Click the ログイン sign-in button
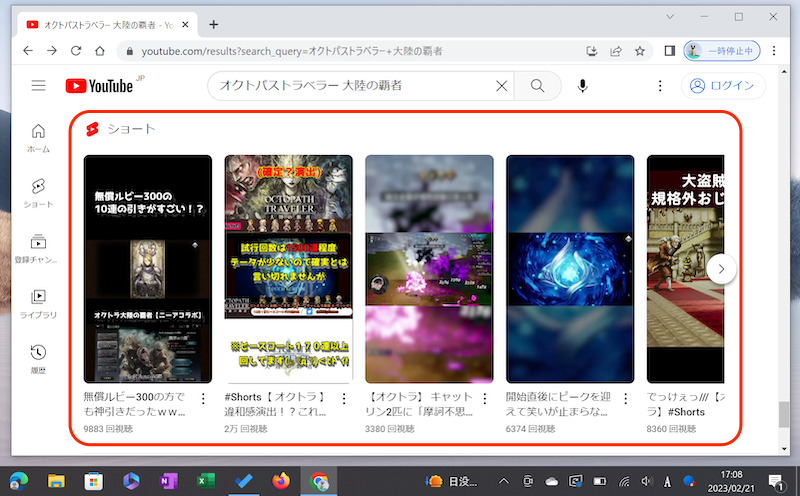The image size is (800, 496). pos(723,86)
